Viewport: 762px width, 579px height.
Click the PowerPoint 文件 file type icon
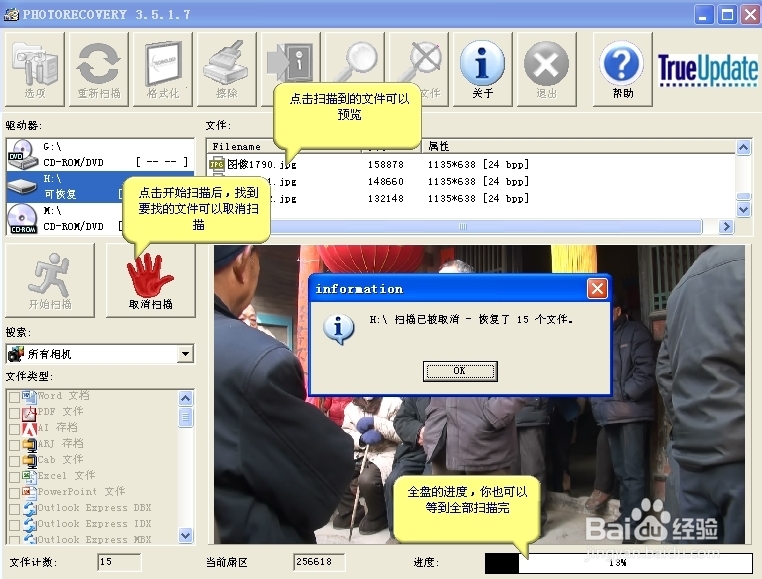29,493
